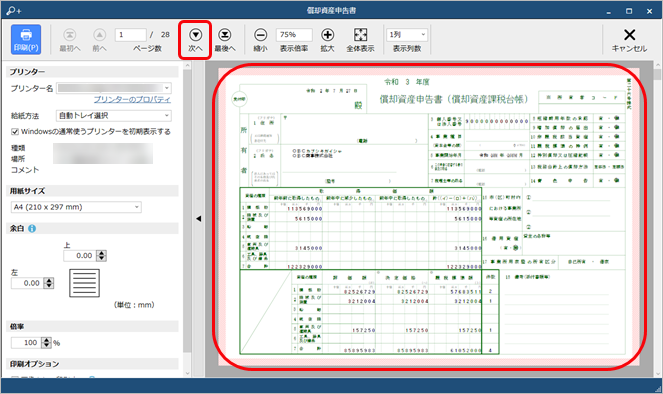Click the 印刷(P) print button
Image resolution: width=663 pixels, height=394 pixels.
26,39
